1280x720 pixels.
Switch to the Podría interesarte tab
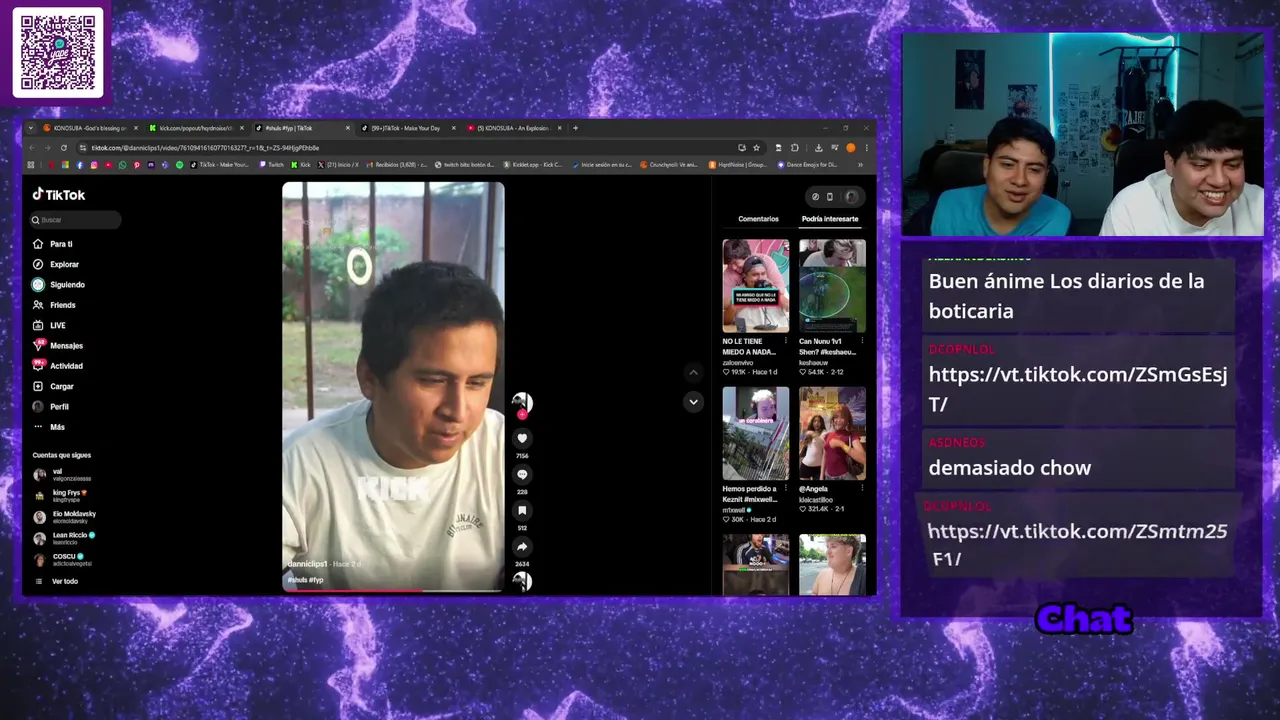(x=830, y=219)
